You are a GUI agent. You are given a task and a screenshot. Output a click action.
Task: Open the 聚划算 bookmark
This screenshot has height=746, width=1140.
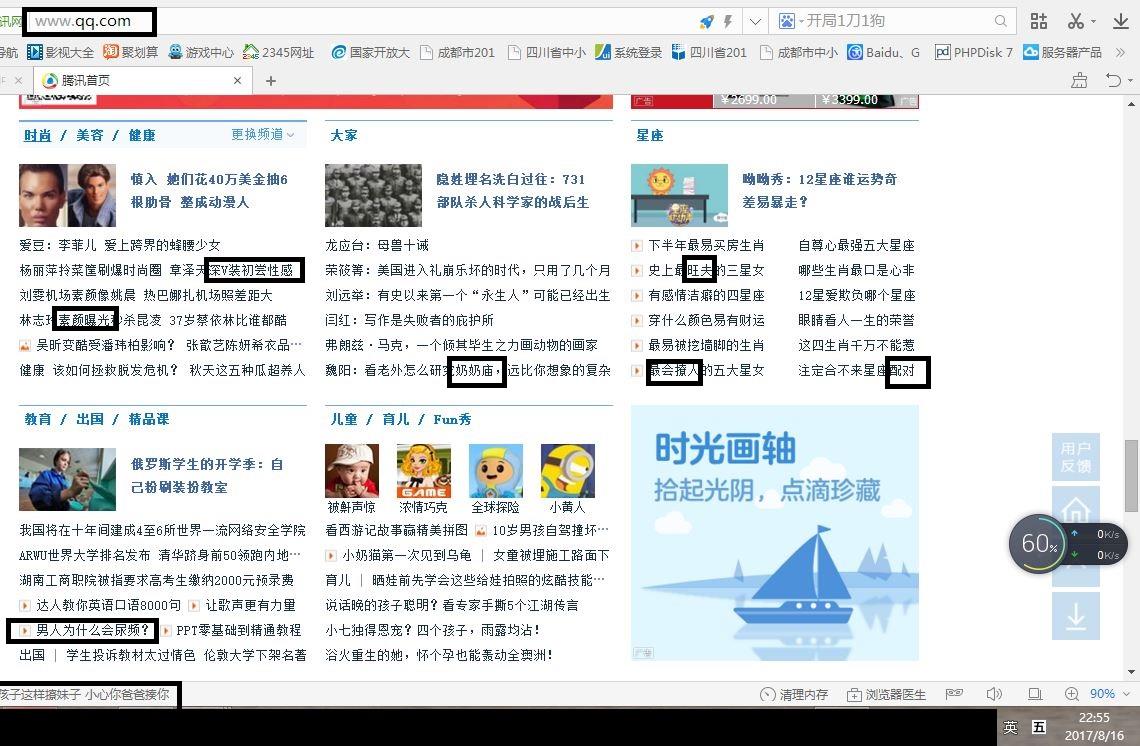[131, 52]
